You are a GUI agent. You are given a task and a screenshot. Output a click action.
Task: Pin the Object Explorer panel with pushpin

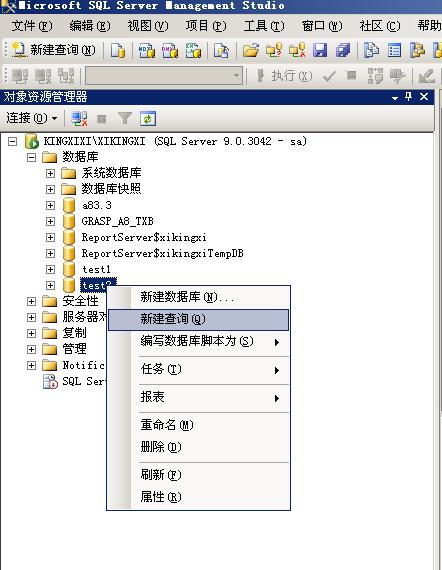click(x=409, y=97)
